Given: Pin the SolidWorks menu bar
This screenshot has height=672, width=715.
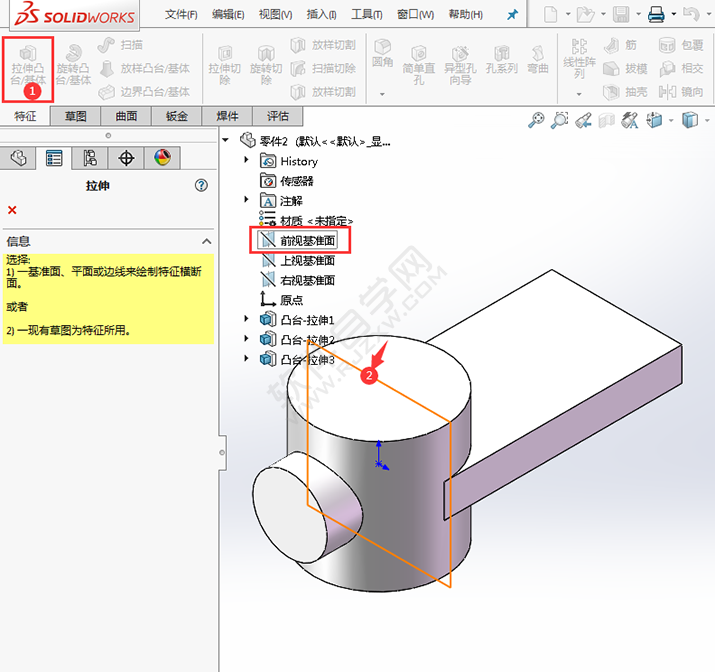Looking at the screenshot, I should (513, 15).
